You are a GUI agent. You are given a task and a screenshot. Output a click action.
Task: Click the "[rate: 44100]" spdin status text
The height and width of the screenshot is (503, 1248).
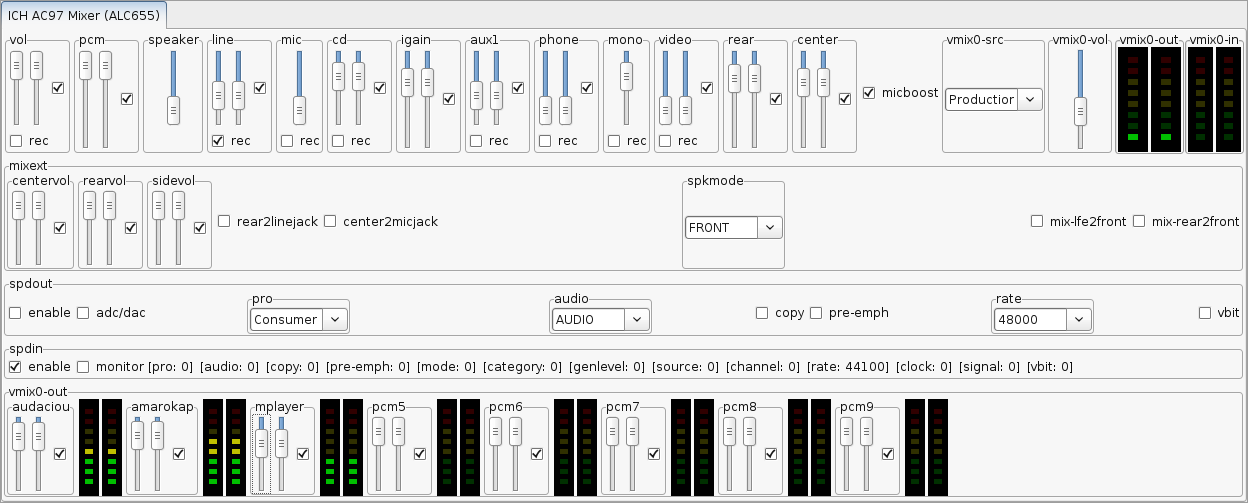tap(847, 367)
